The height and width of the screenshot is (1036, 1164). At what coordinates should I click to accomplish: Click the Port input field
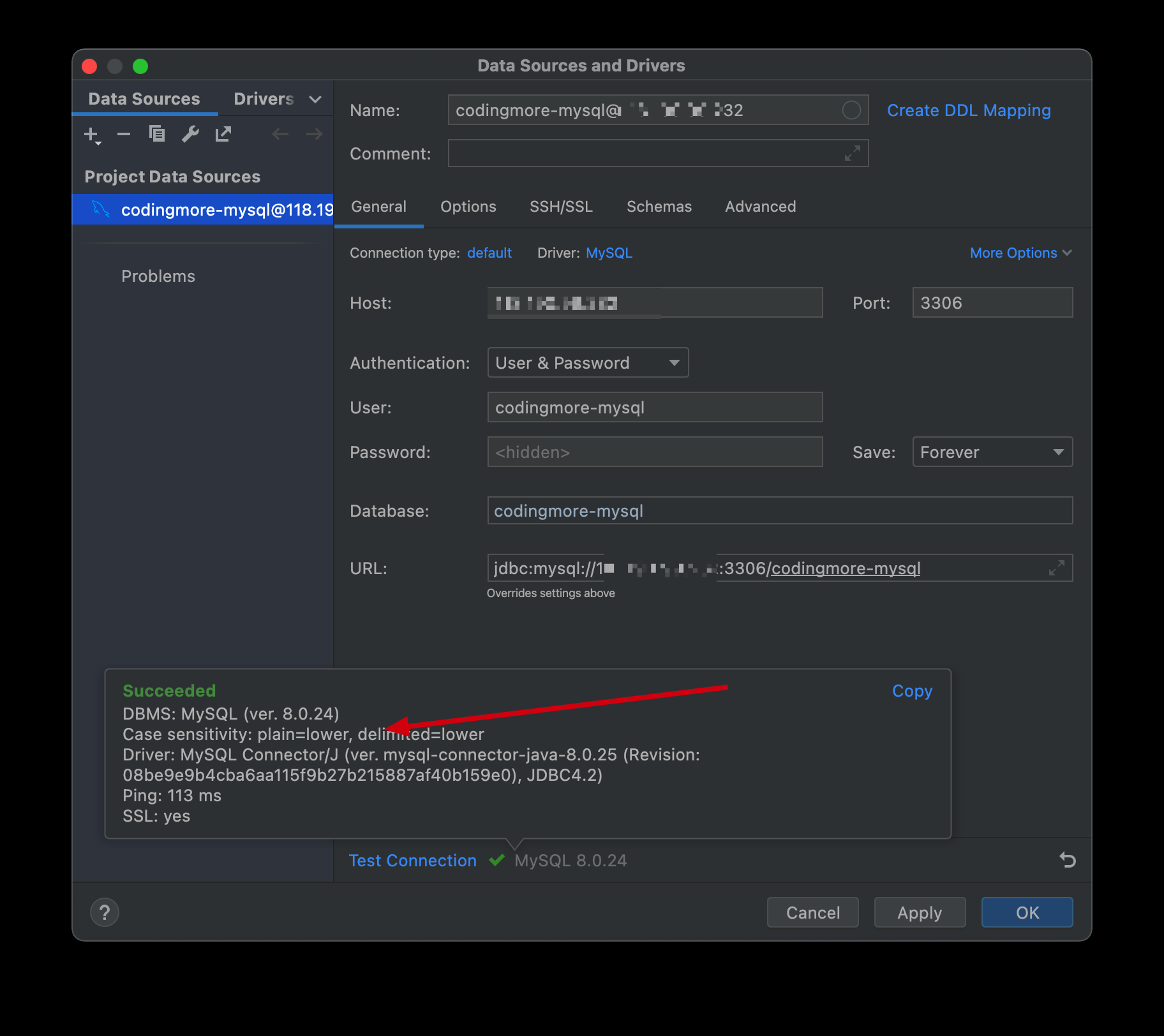(992, 303)
